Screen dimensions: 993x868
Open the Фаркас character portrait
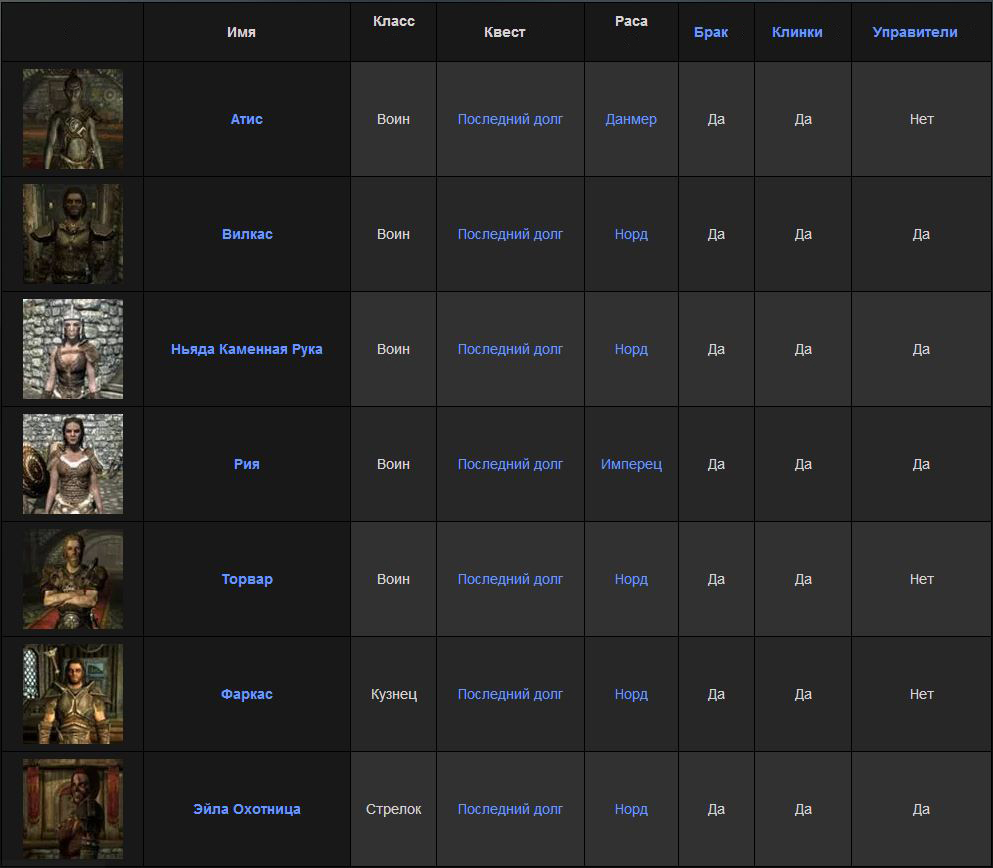[73, 694]
